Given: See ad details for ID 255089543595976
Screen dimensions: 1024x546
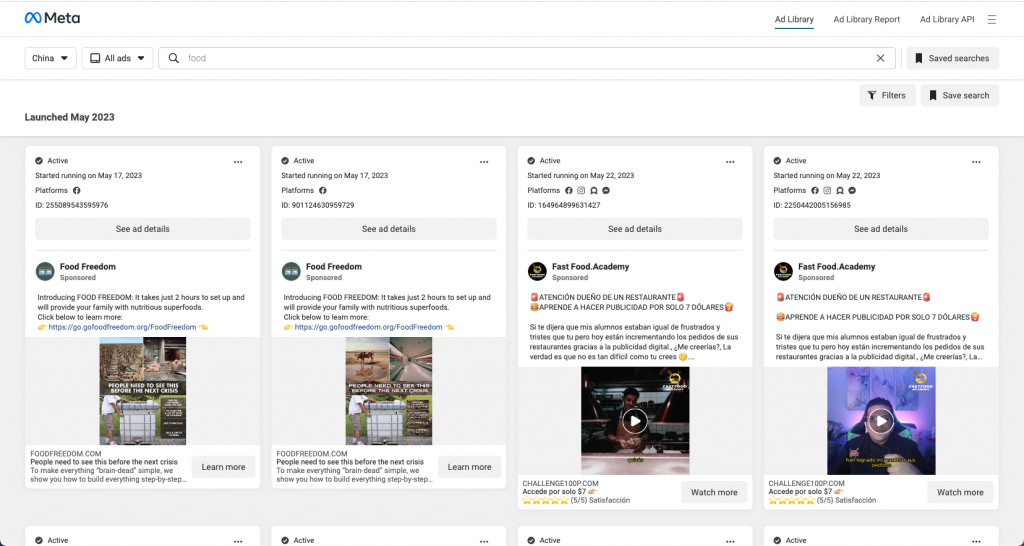Looking at the screenshot, I should click(x=142, y=229).
